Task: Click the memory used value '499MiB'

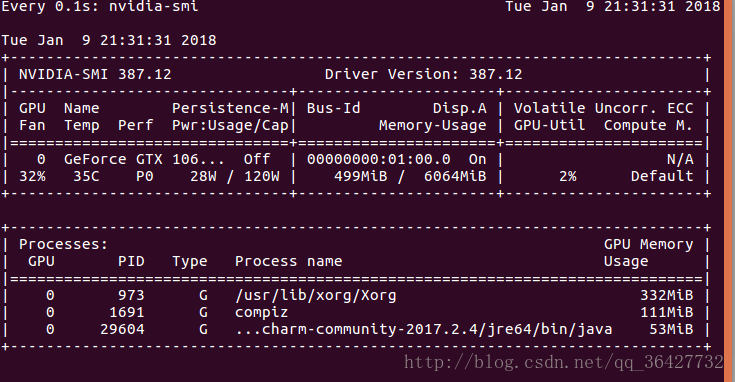Action: point(360,176)
